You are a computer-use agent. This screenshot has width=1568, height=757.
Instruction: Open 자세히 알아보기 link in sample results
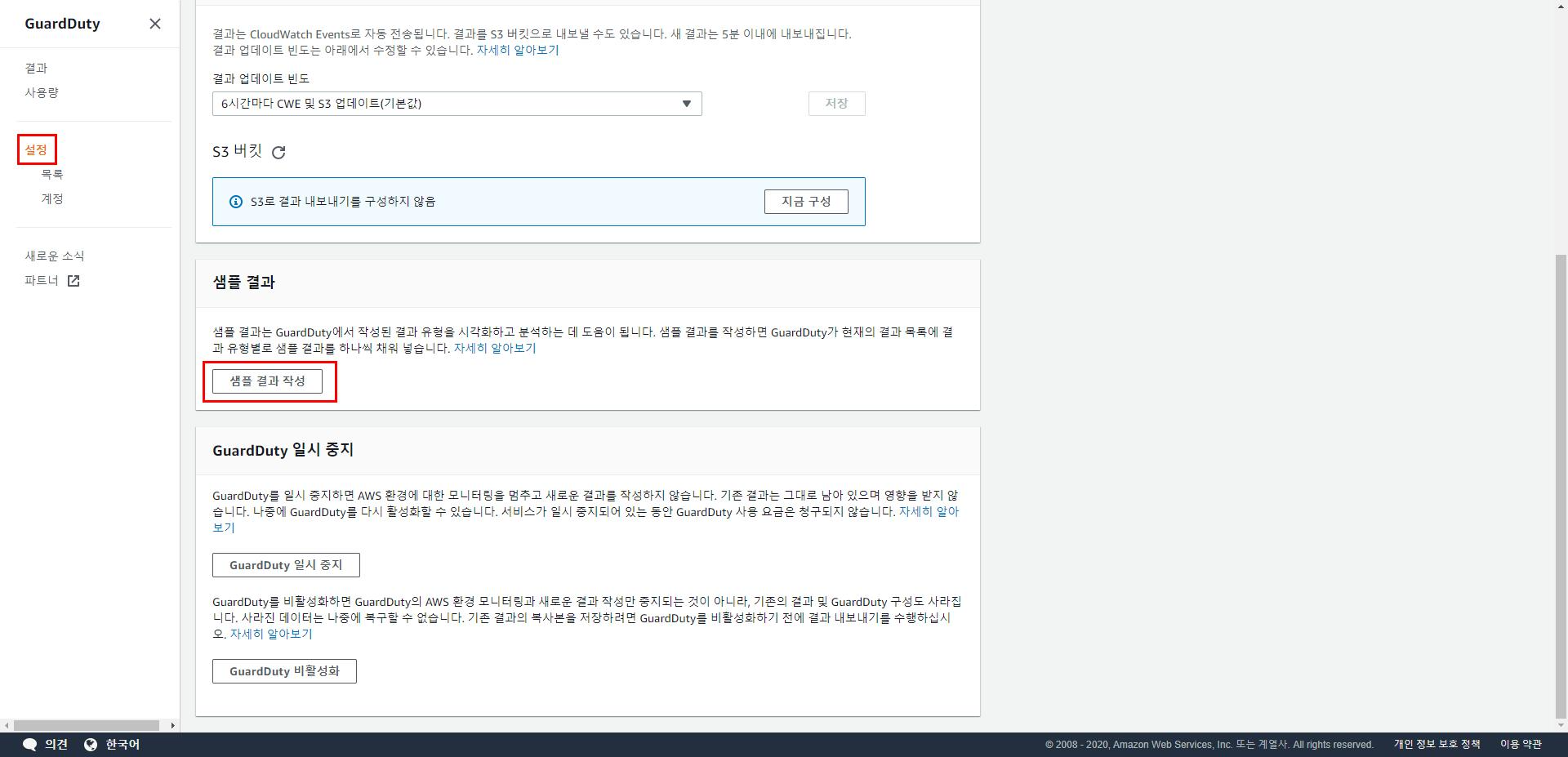495,349
